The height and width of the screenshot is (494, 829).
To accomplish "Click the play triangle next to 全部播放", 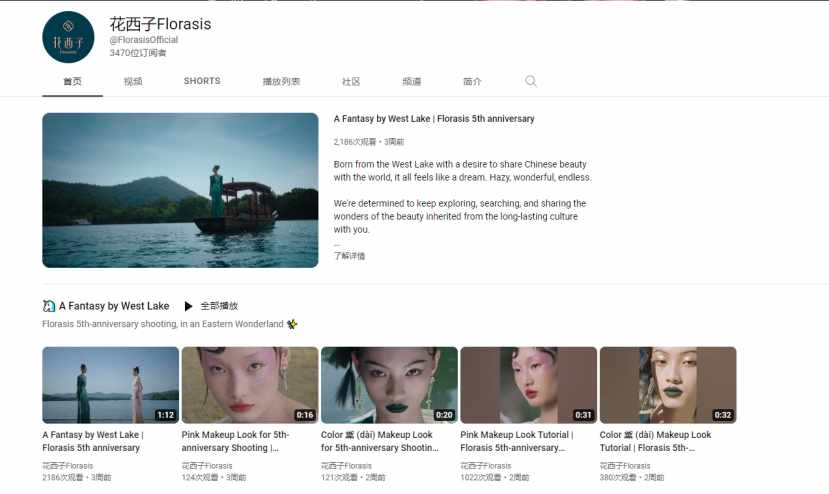I will point(188,306).
